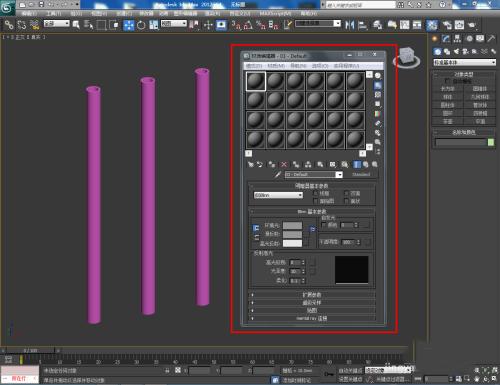Select the first material sample slot
The image size is (500, 385).
256,81
